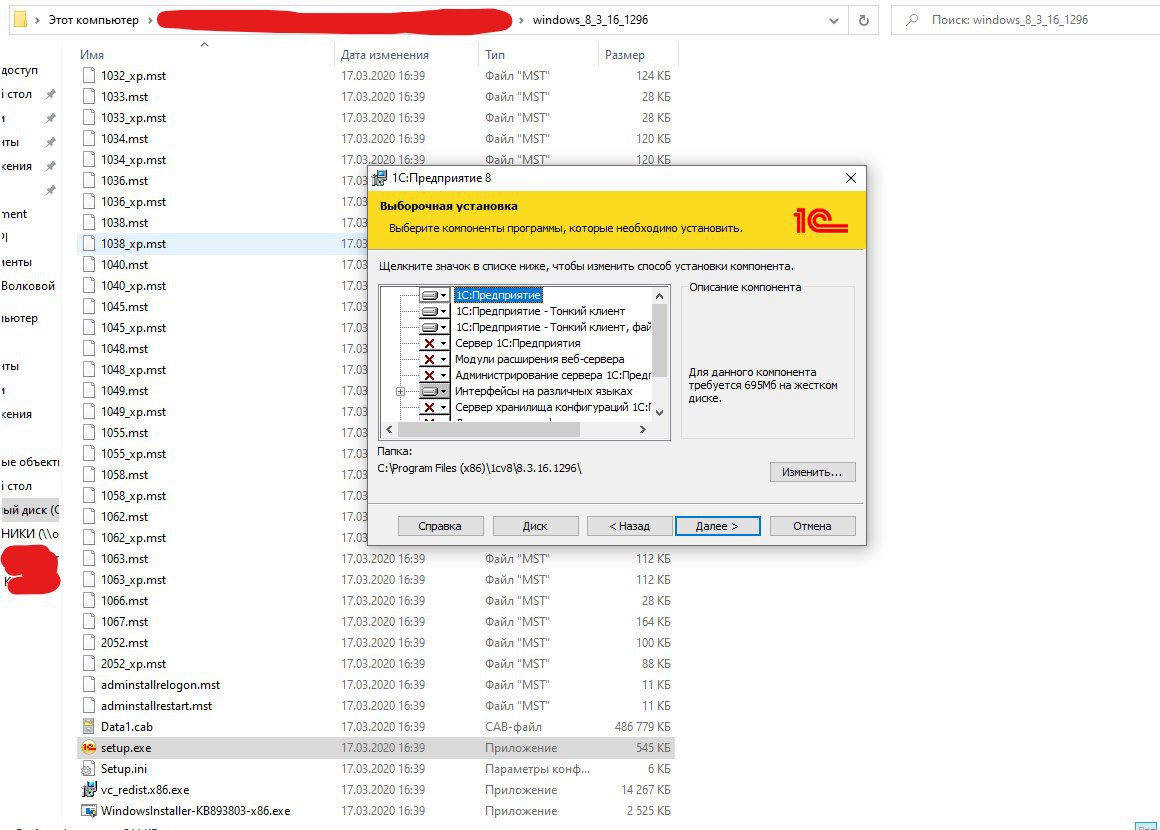1160x830 pixels.
Task: Go back with the < Назад button
Action: click(x=630, y=526)
